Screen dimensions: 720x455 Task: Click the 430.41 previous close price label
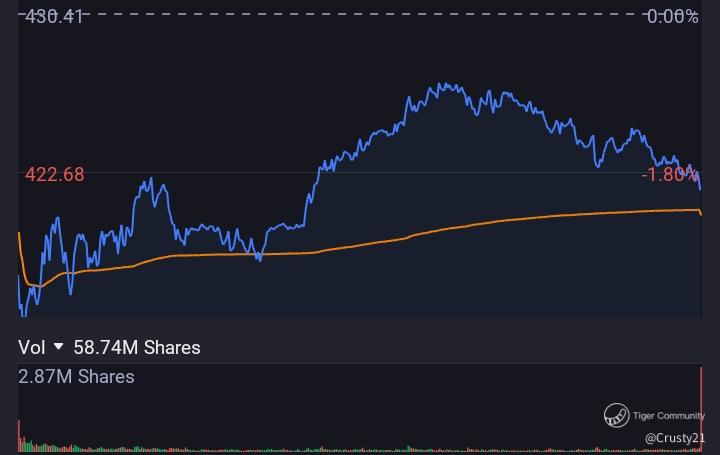(x=54, y=17)
